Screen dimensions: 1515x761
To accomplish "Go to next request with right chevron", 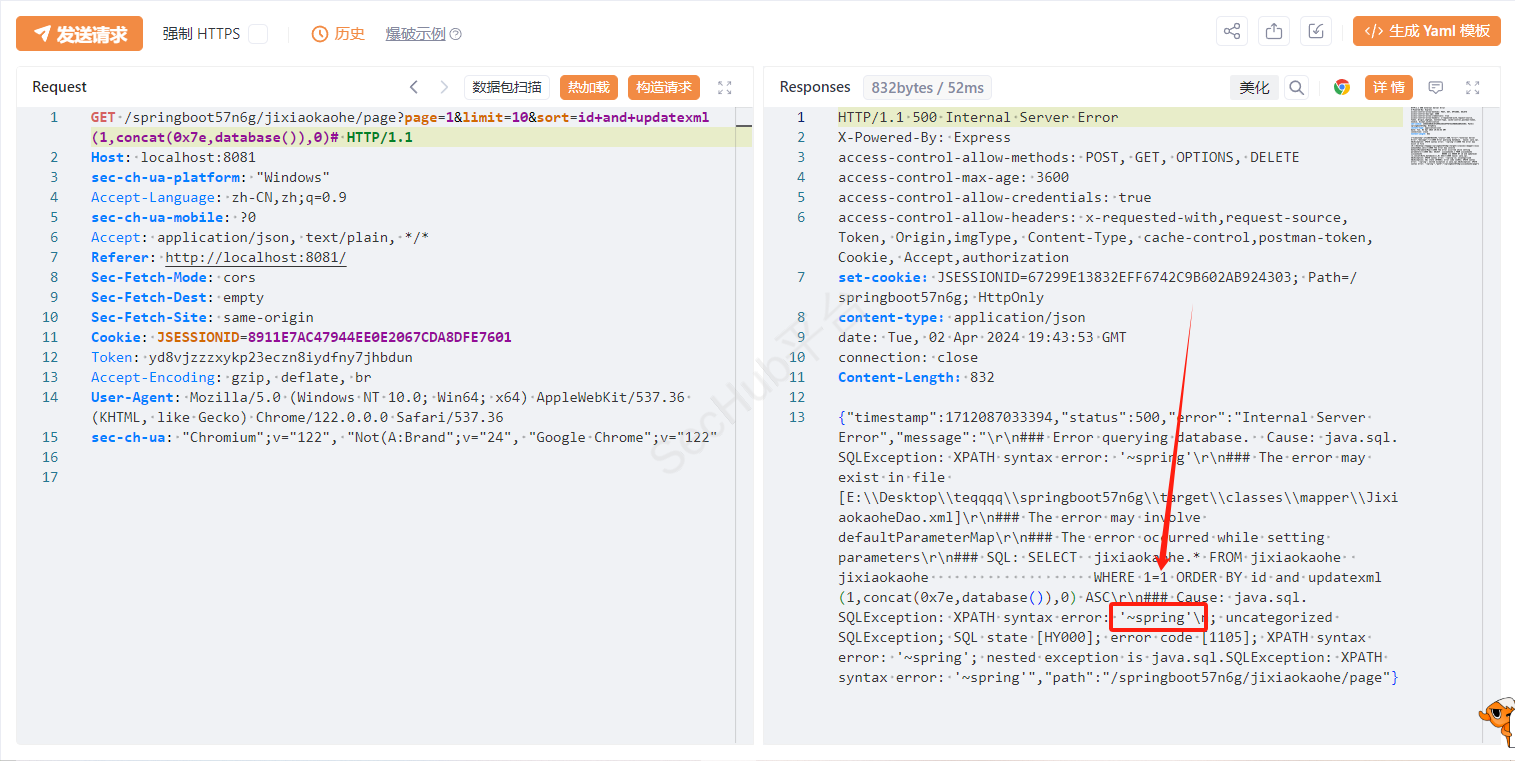I will coord(444,87).
